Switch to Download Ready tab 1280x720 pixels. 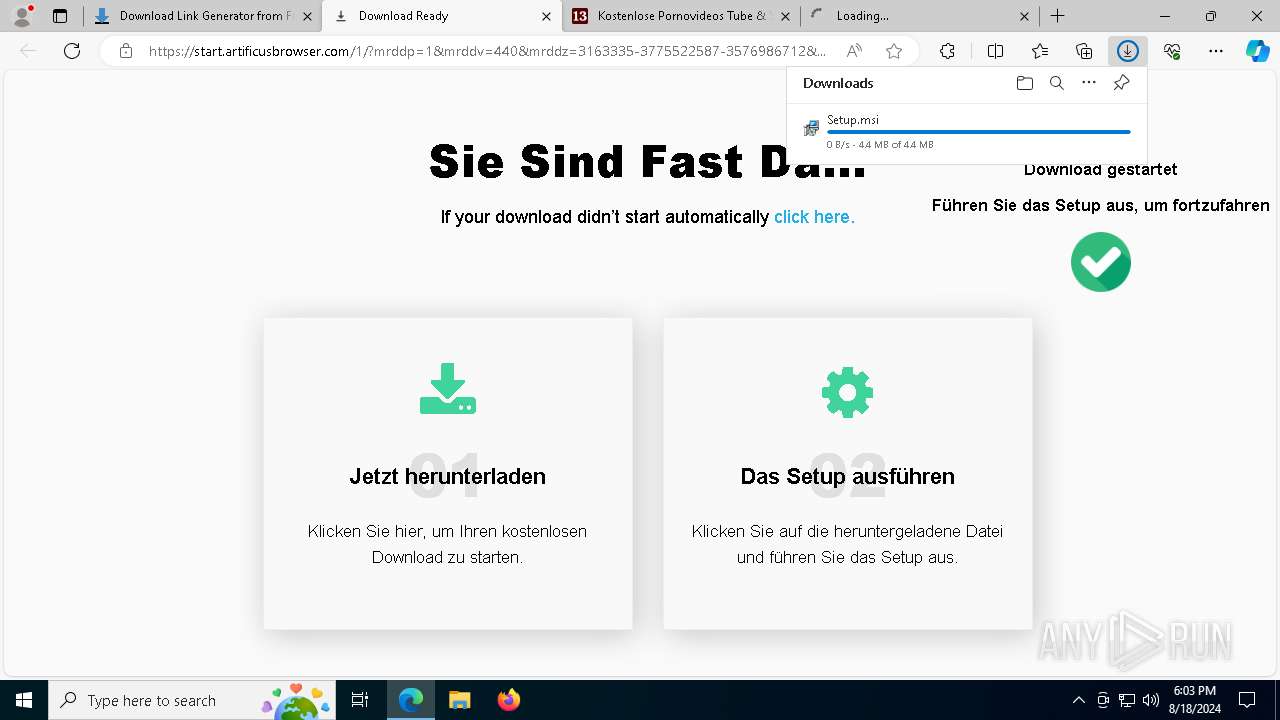[440, 16]
